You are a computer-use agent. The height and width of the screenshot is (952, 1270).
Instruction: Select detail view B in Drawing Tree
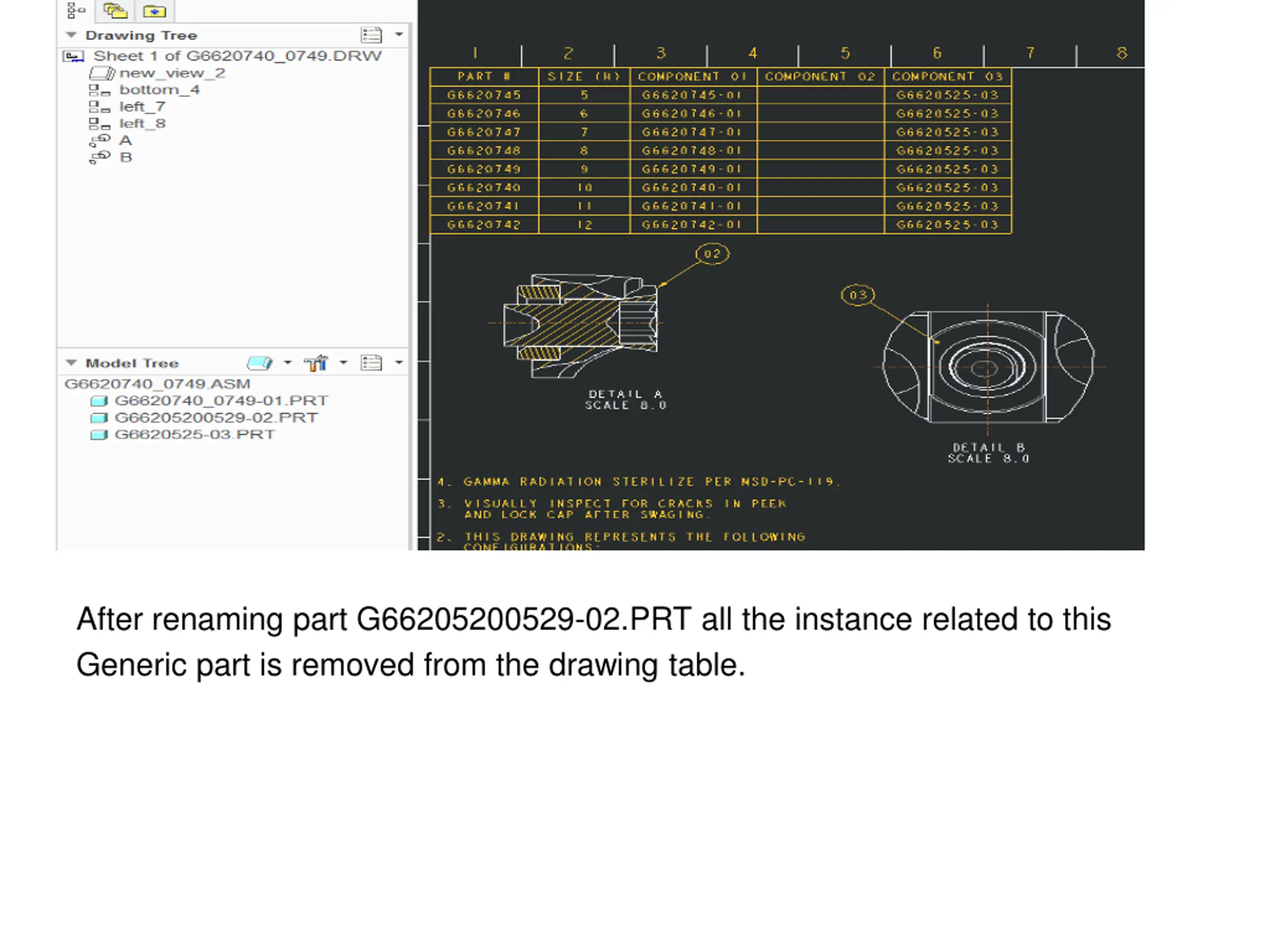(x=126, y=157)
